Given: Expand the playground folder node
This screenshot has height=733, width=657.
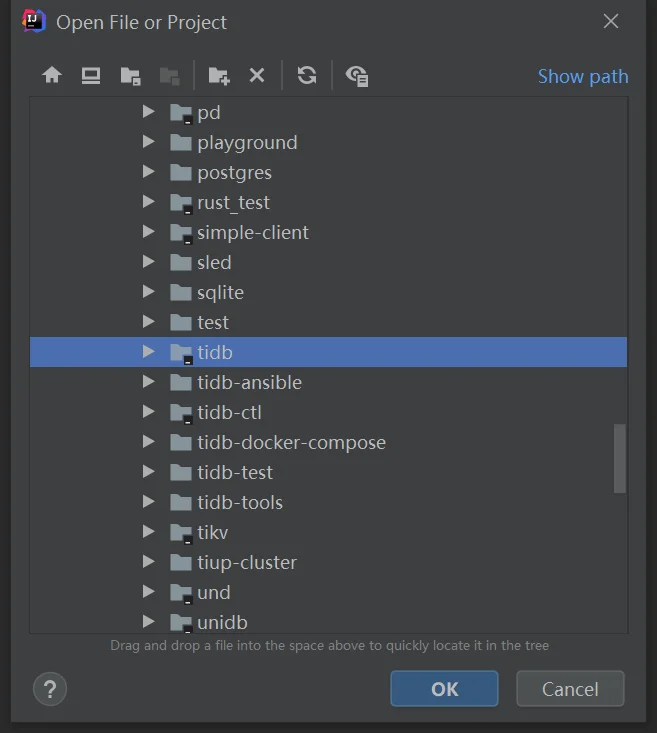Looking at the screenshot, I should pos(149,142).
